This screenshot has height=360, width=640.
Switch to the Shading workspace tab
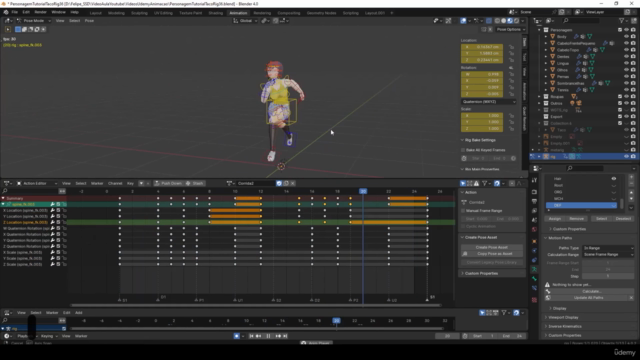(x=216, y=13)
